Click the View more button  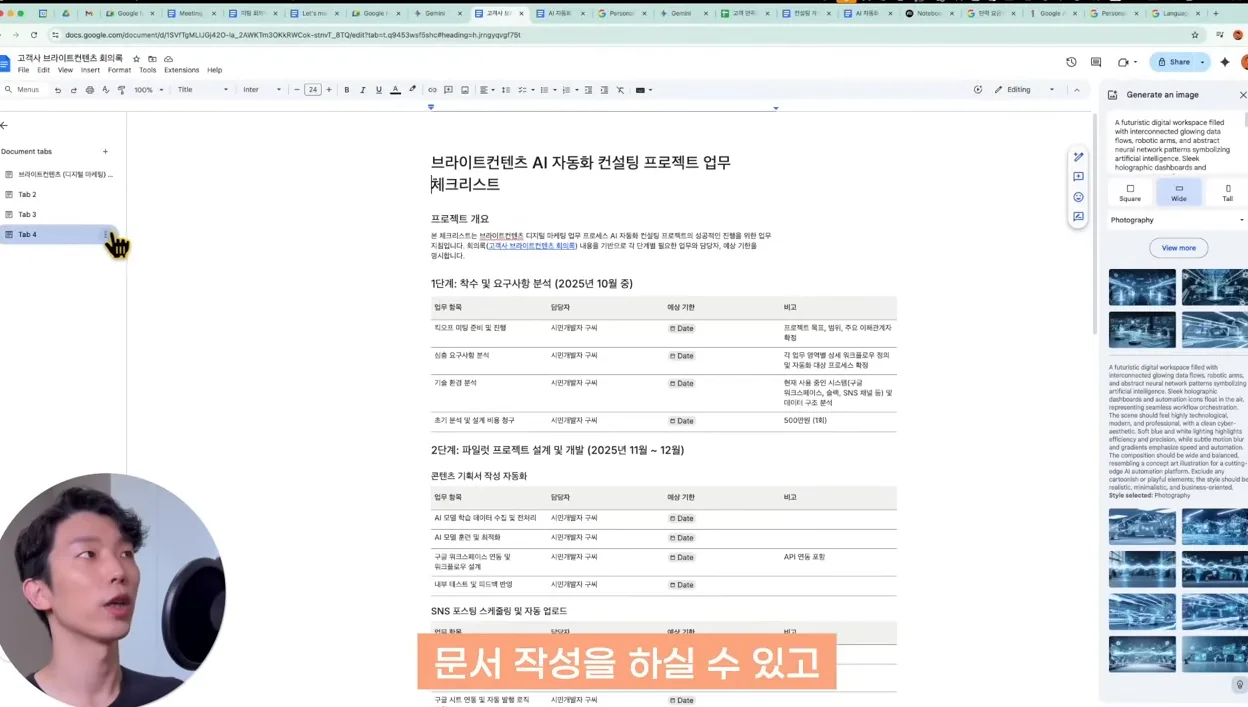click(x=1178, y=248)
